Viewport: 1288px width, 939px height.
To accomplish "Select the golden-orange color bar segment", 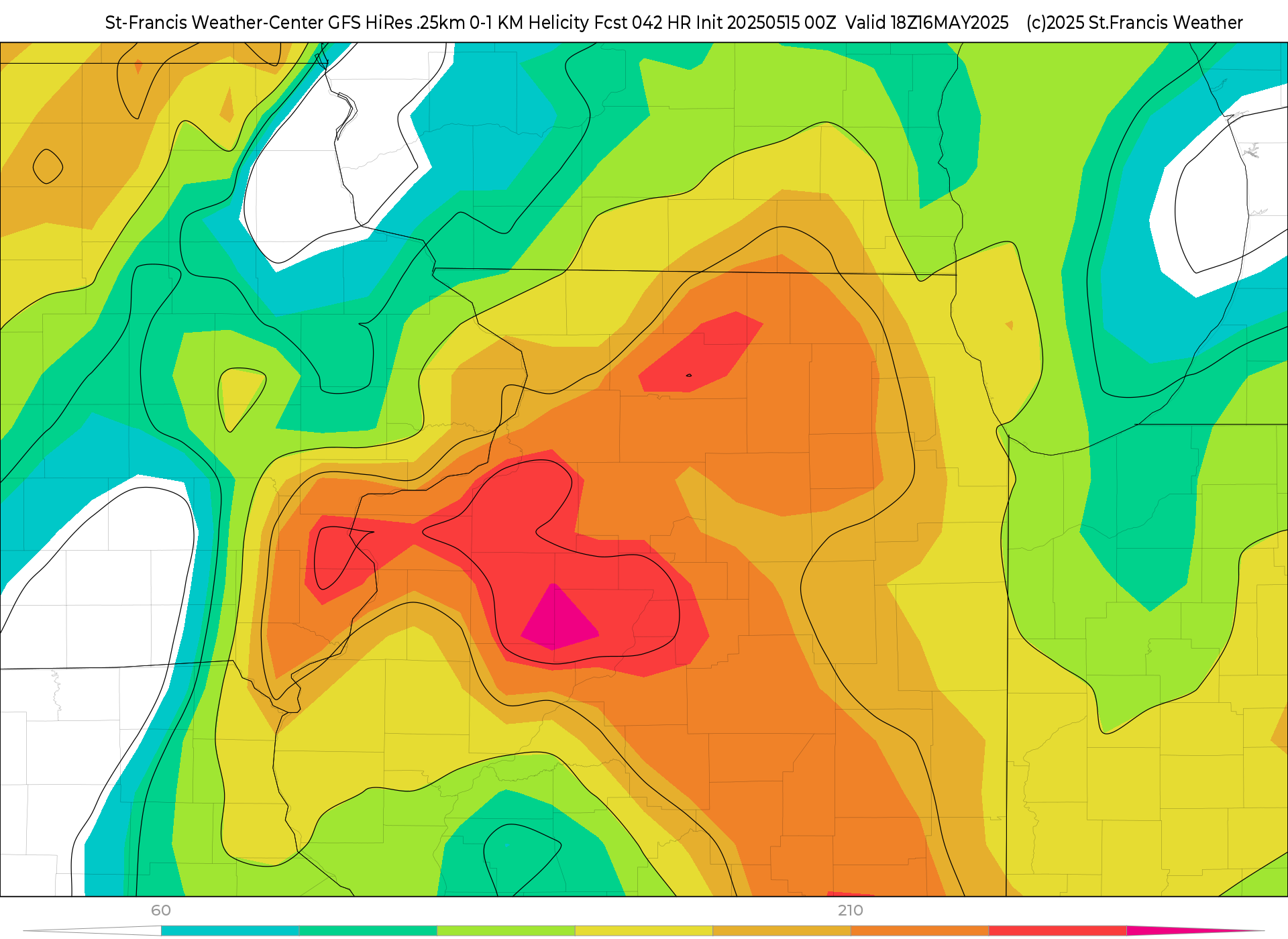I will point(782,930).
